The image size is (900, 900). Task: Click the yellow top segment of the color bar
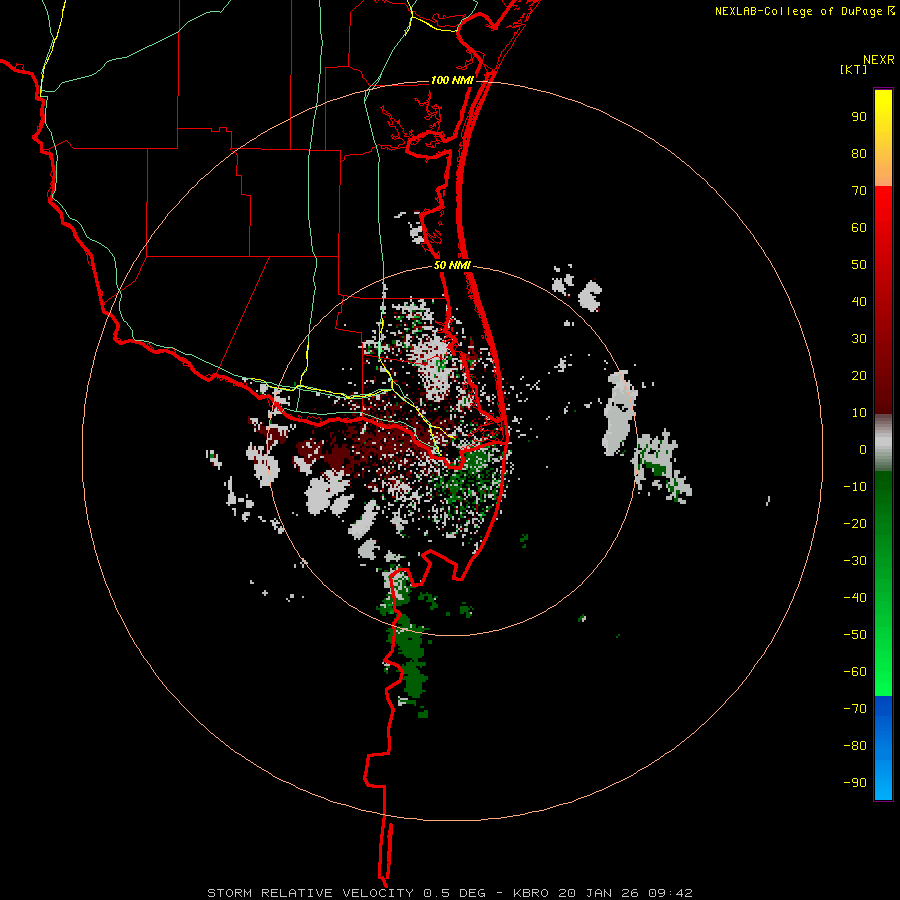click(x=883, y=138)
